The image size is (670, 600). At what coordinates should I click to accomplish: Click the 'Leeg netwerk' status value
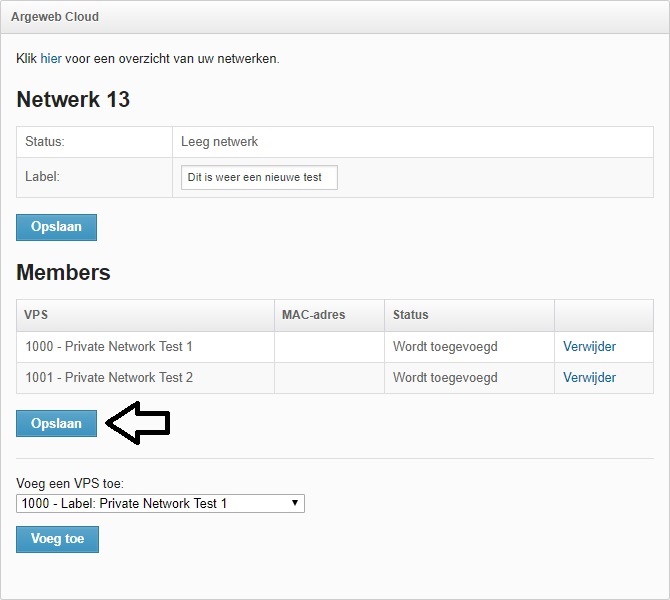[219, 141]
